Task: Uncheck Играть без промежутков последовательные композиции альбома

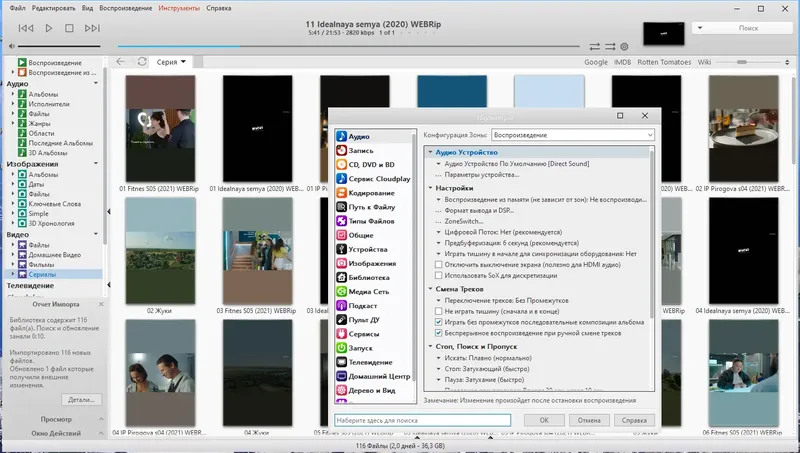Action: 438,322
